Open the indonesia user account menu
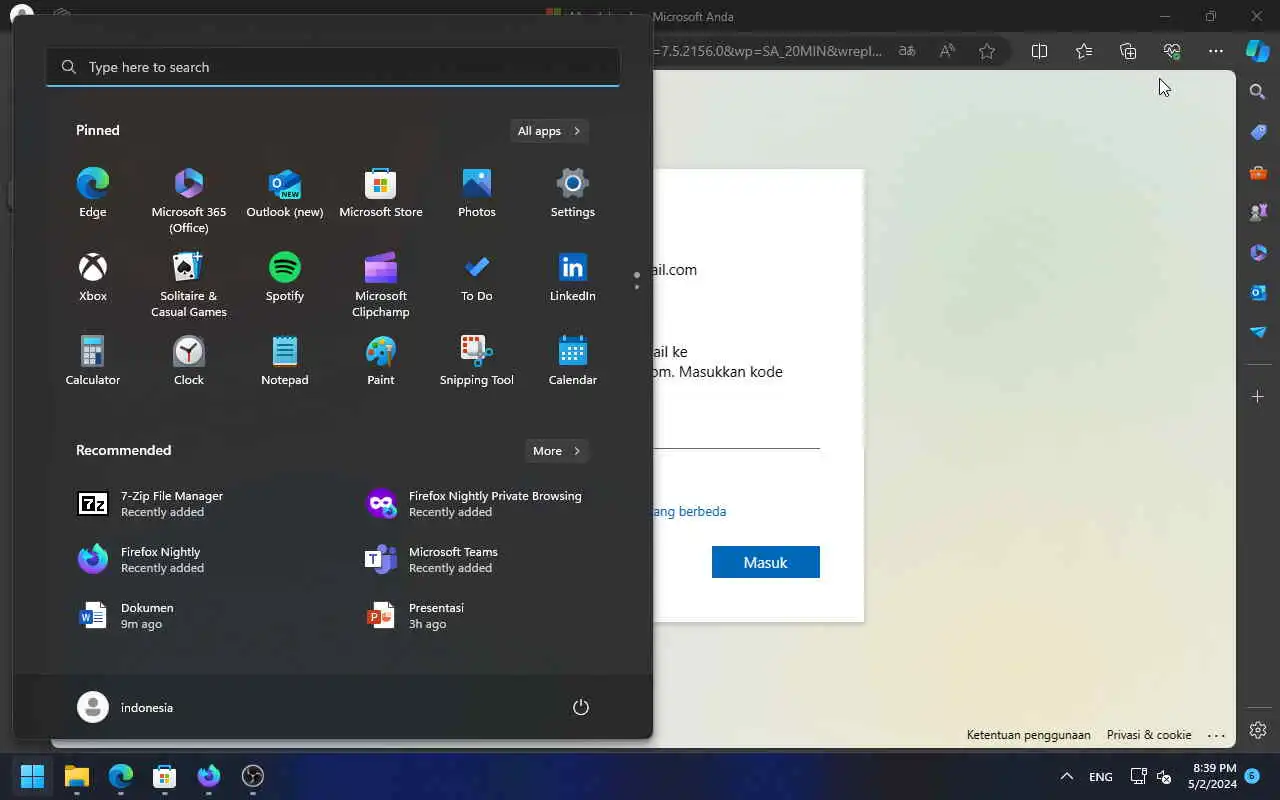 pyautogui.click(x=126, y=707)
